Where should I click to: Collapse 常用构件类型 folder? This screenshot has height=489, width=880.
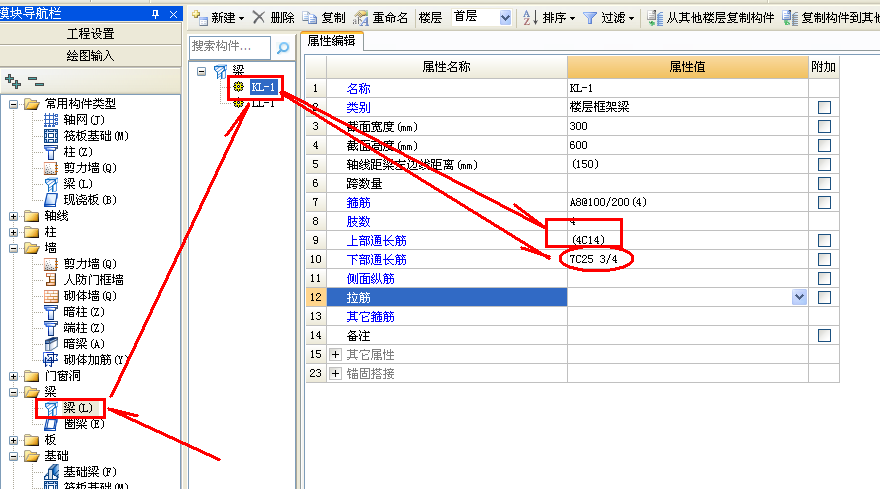click(13, 104)
